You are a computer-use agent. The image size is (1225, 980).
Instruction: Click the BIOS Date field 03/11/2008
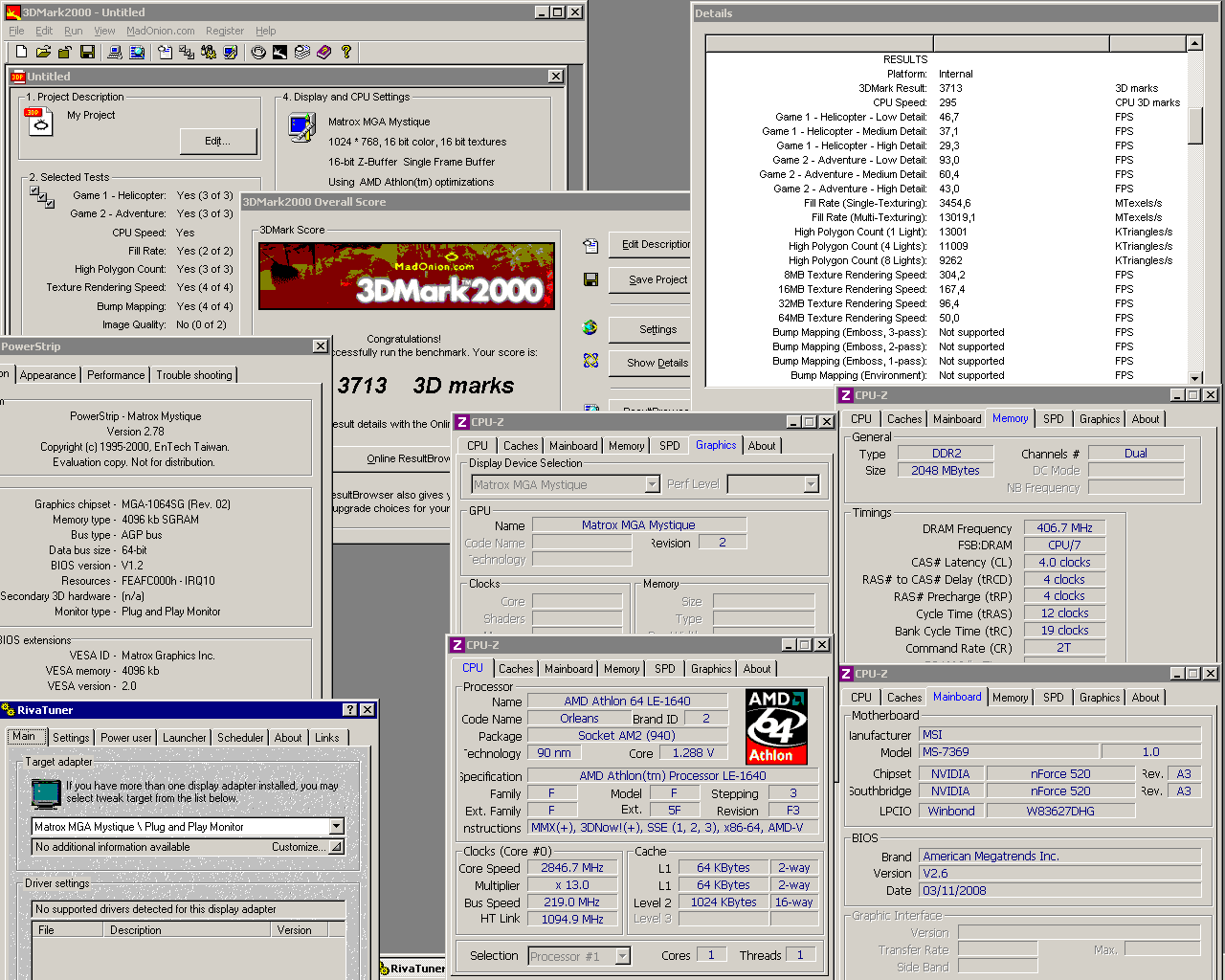click(x=1059, y=891)
